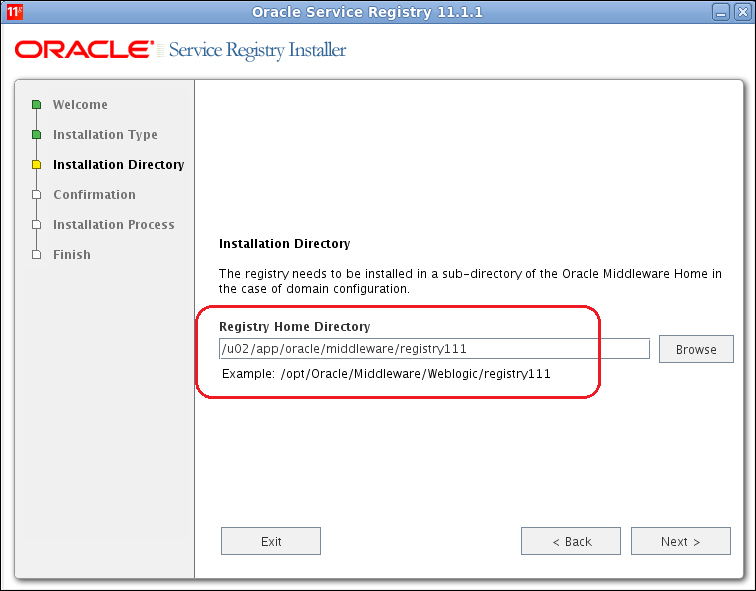Click the Browse button

[696, 349]
